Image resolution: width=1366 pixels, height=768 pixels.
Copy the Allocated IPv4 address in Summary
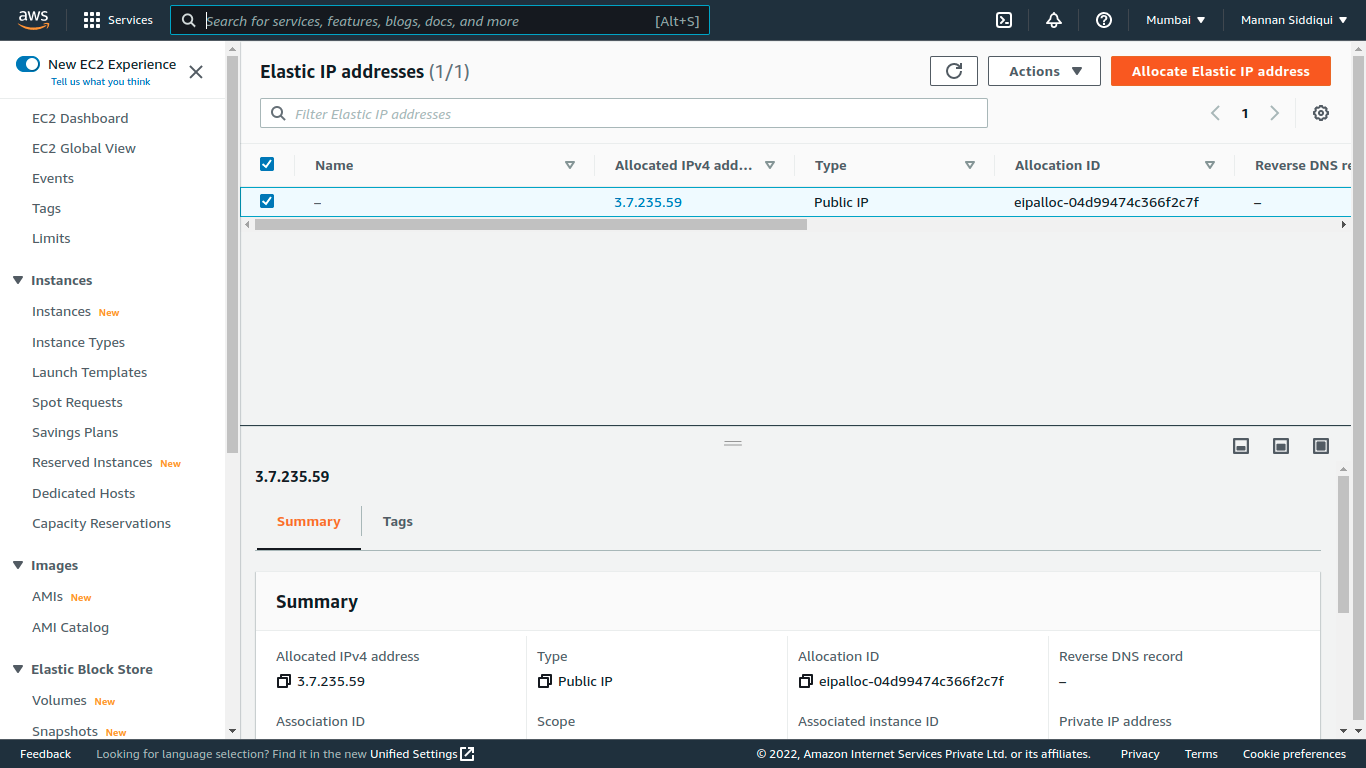pyautogui.click(x=284, y=681)
